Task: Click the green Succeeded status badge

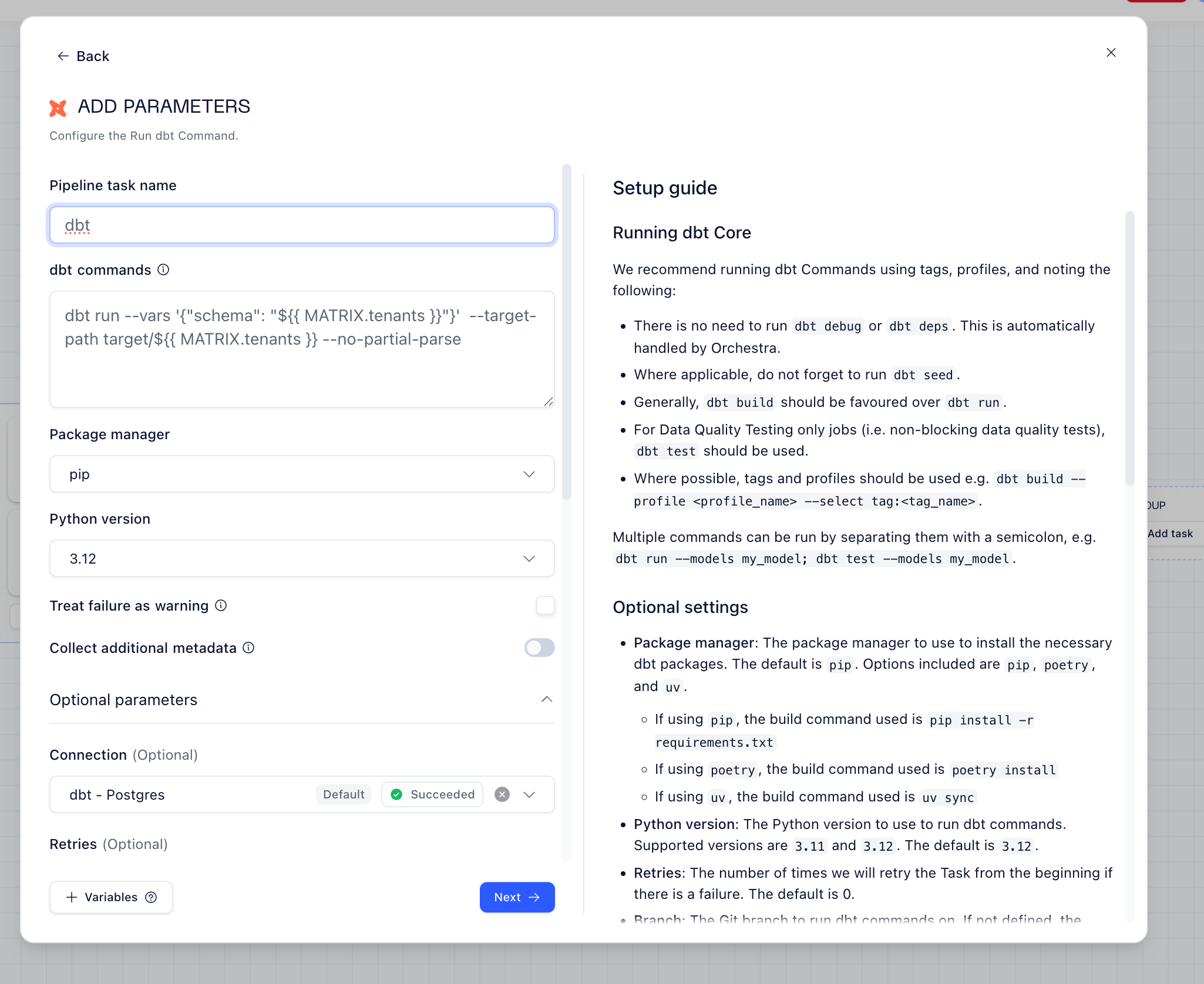Action: coord(432,794)
